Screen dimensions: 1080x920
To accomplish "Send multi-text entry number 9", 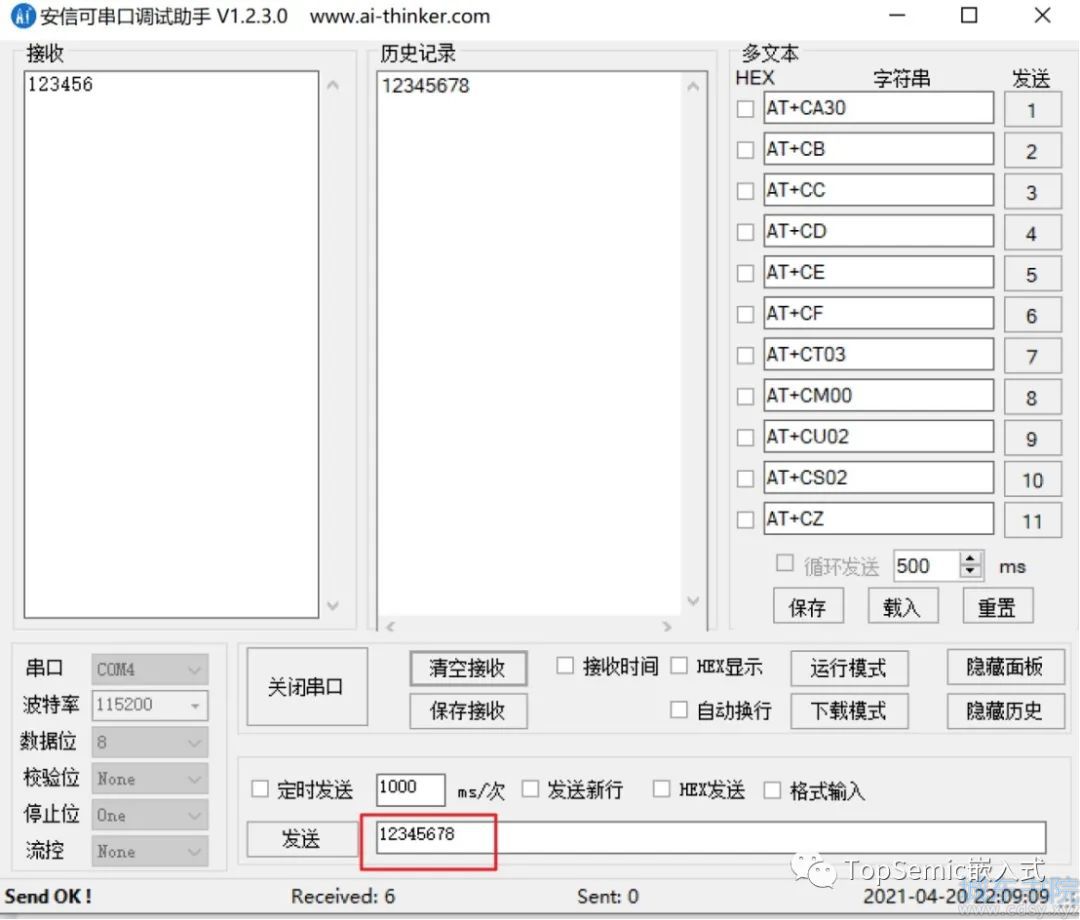I will [x=1032, y=439].
